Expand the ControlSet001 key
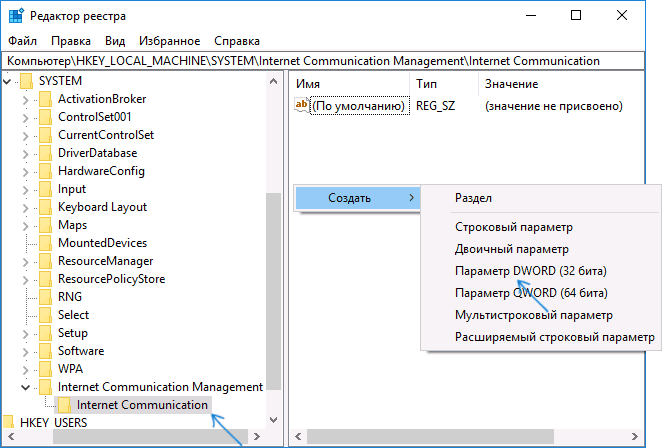The image size is (662, 448). pyautogui.click(x=25, y=117)
